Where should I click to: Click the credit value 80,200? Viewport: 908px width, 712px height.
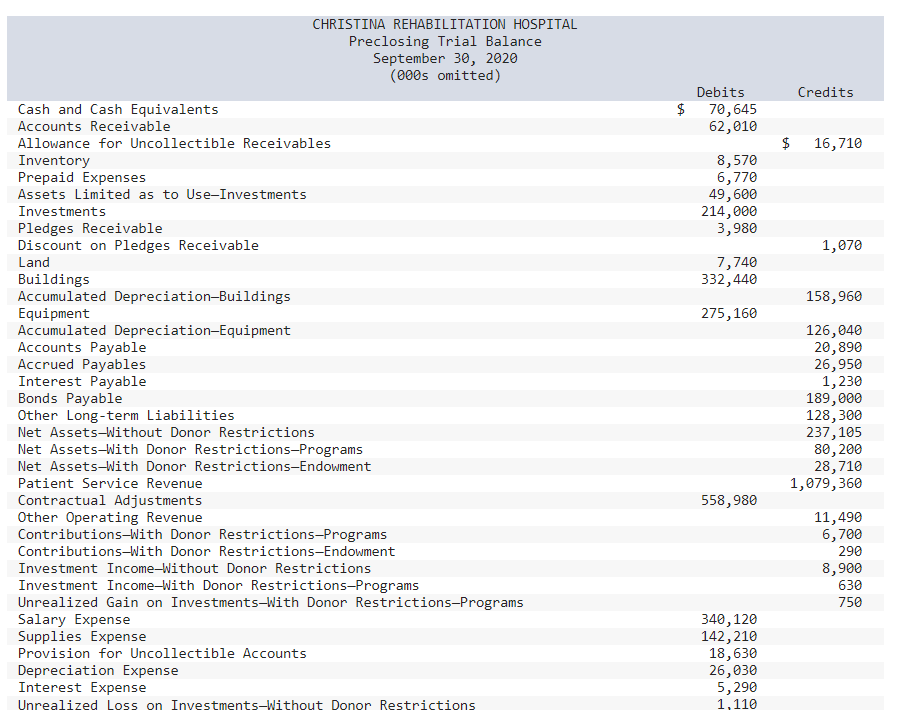(838, 450)
